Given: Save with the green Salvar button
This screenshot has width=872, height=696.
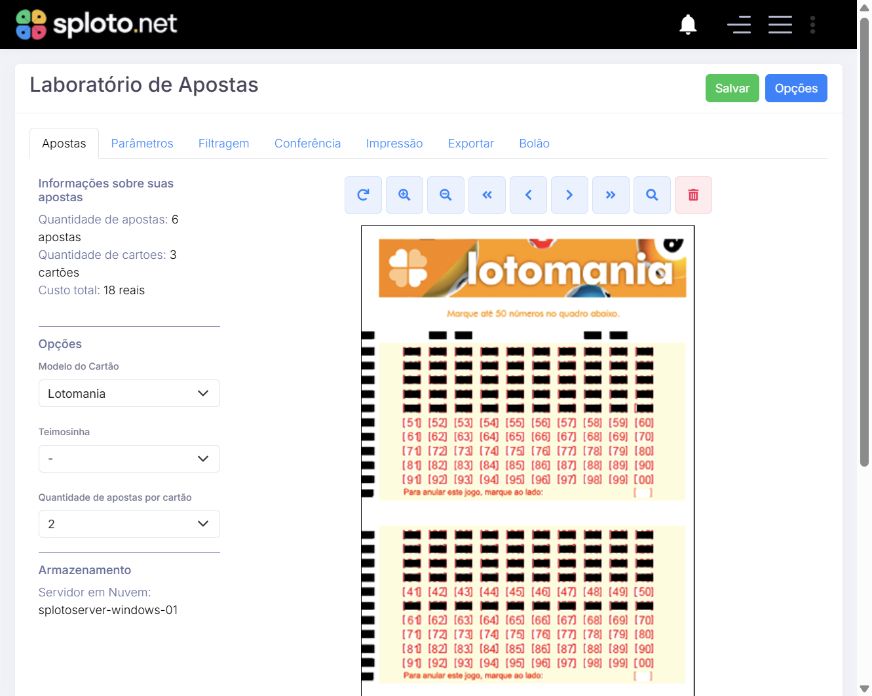Looking at the screenshot, I should tap(732, 88).
